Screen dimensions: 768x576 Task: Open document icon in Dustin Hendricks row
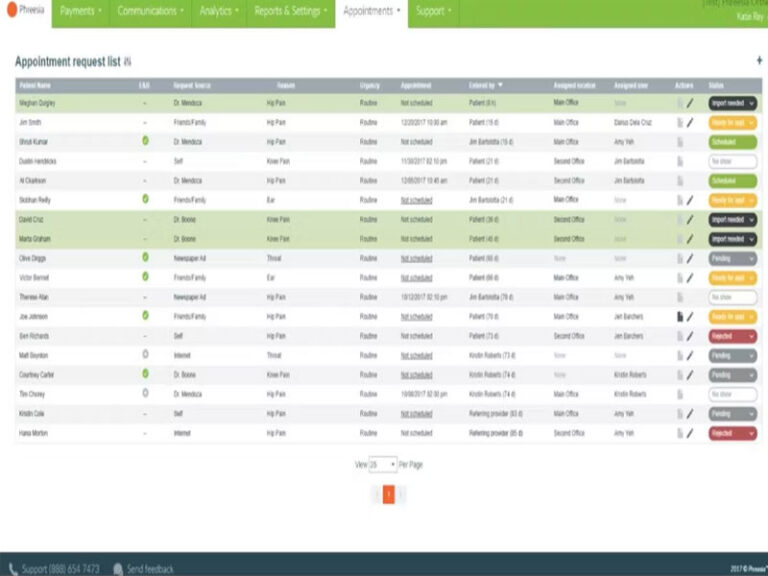(680, 161)
